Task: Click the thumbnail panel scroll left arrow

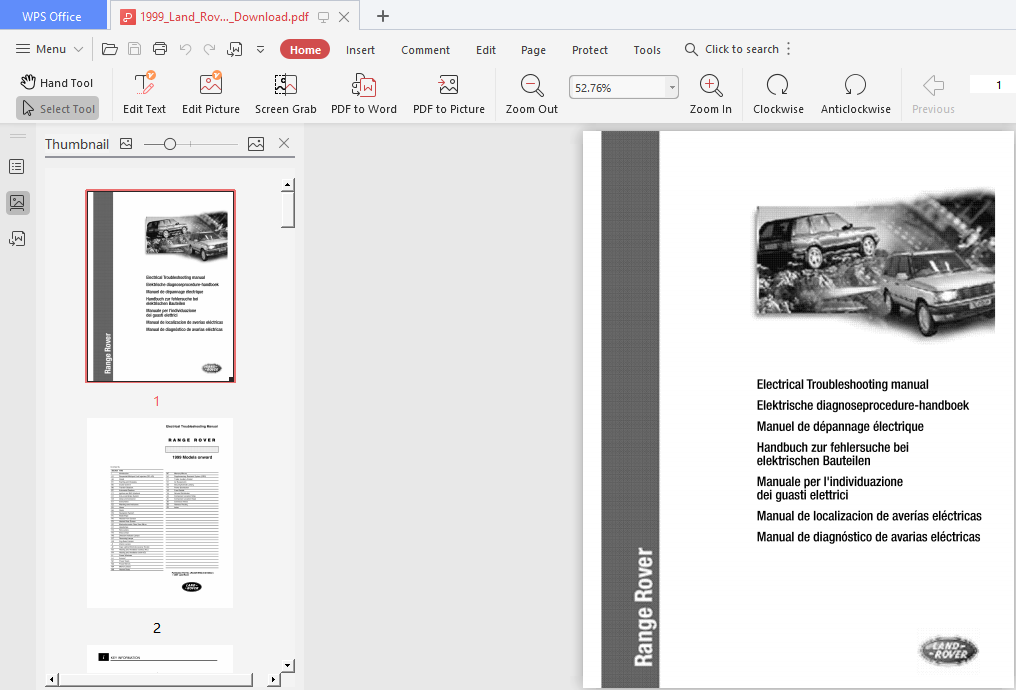Action: tap(52, 680)
